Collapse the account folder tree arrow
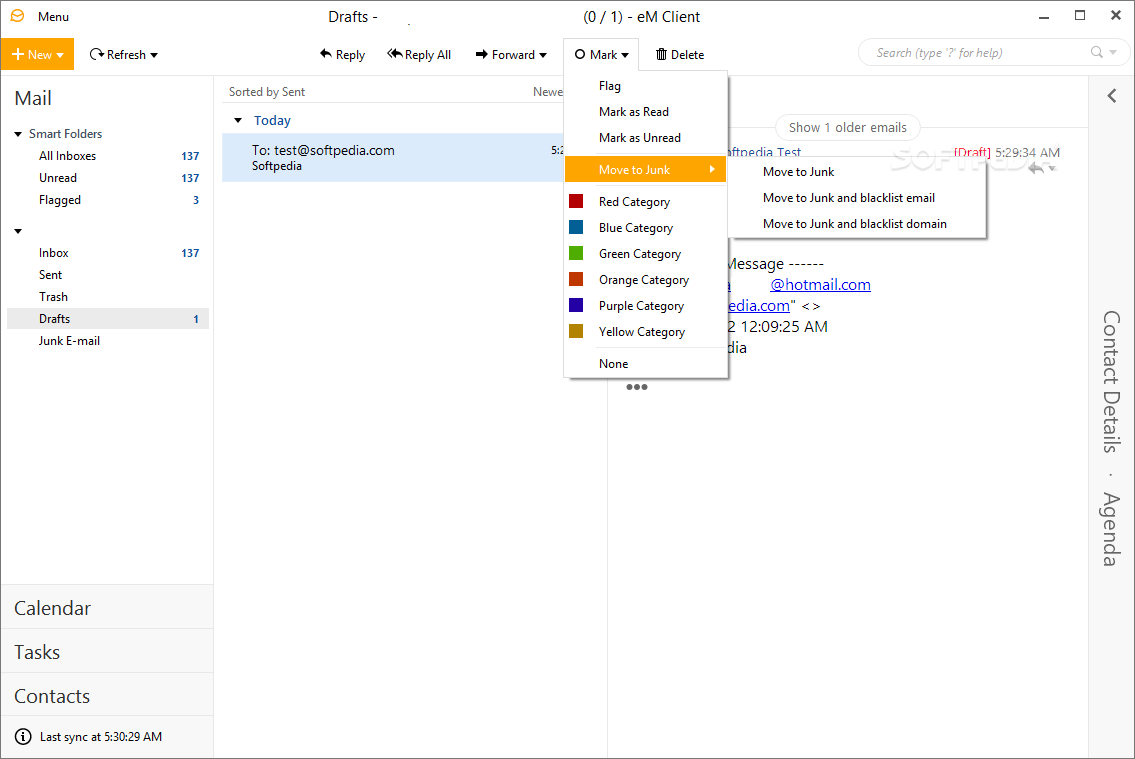The width and height of the screenshot is (1135, 759). coord(18,231)
